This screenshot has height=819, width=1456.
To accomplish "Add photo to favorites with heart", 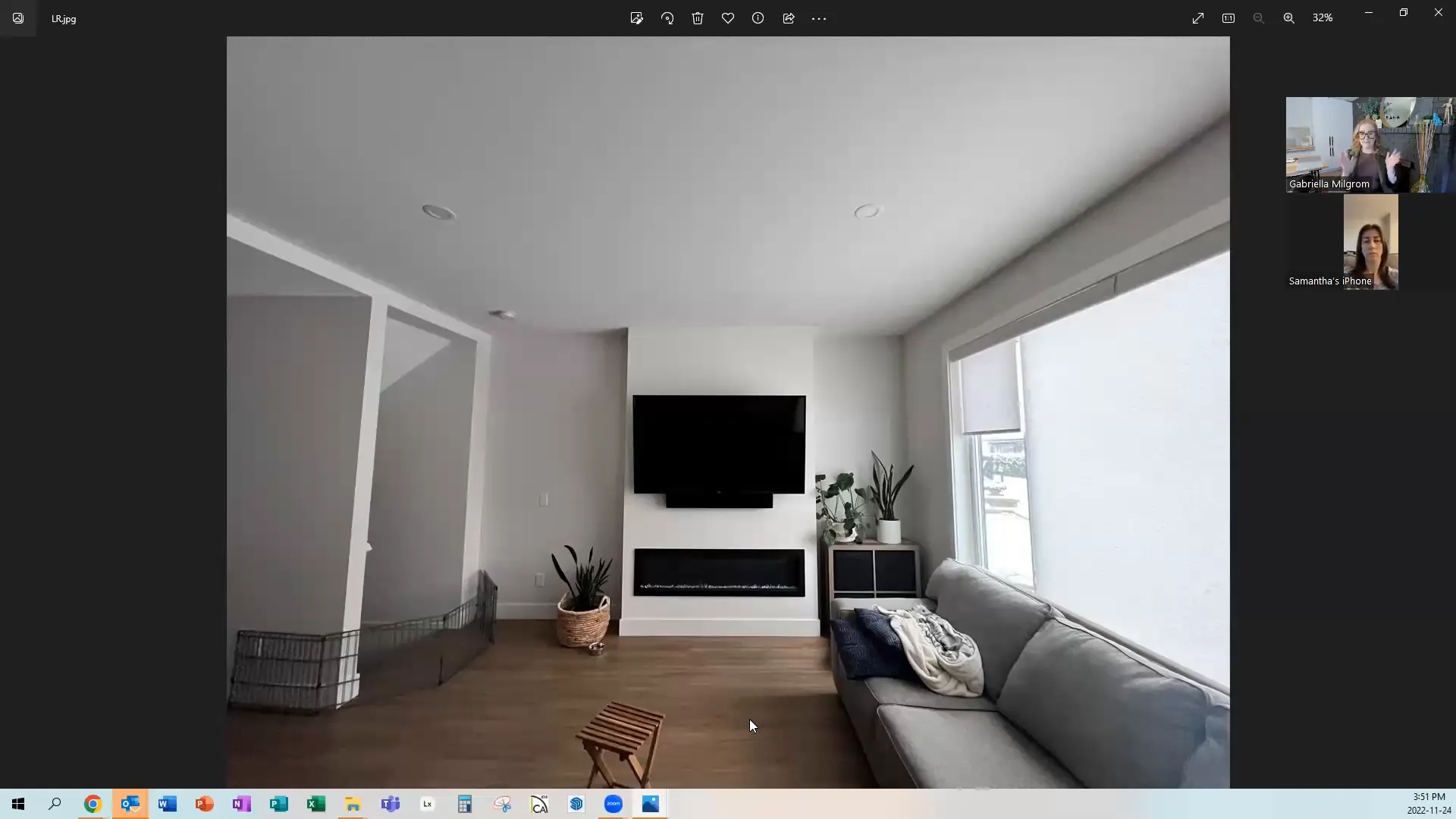I will [x=728, y=18].
